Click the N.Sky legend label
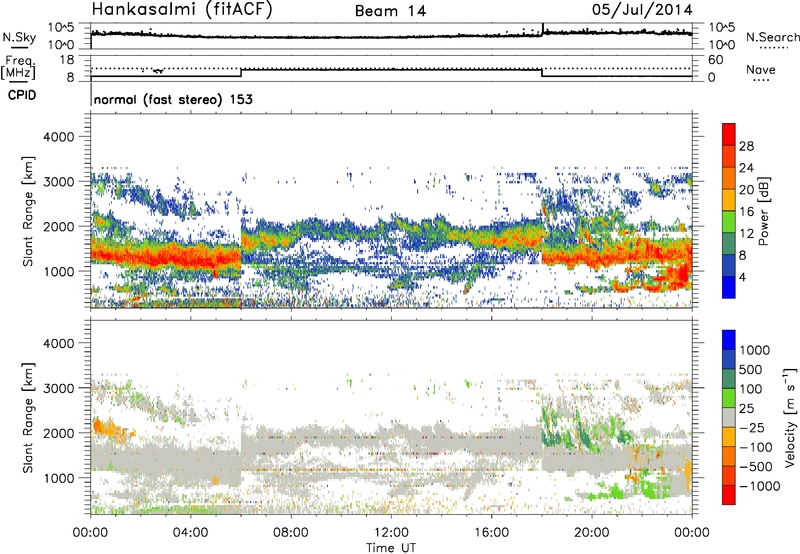The height and width of the screenshot is (554, 800). (19, 37)
